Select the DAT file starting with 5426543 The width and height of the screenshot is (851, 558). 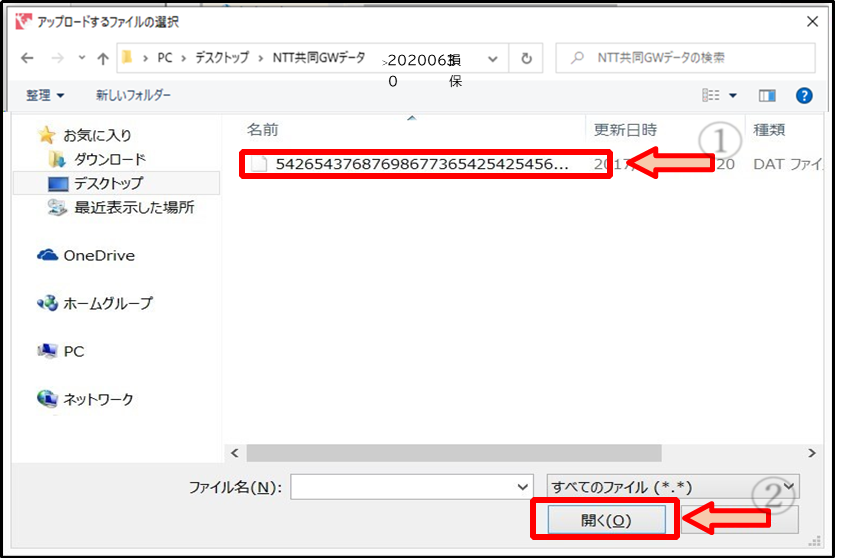[421, 165]
